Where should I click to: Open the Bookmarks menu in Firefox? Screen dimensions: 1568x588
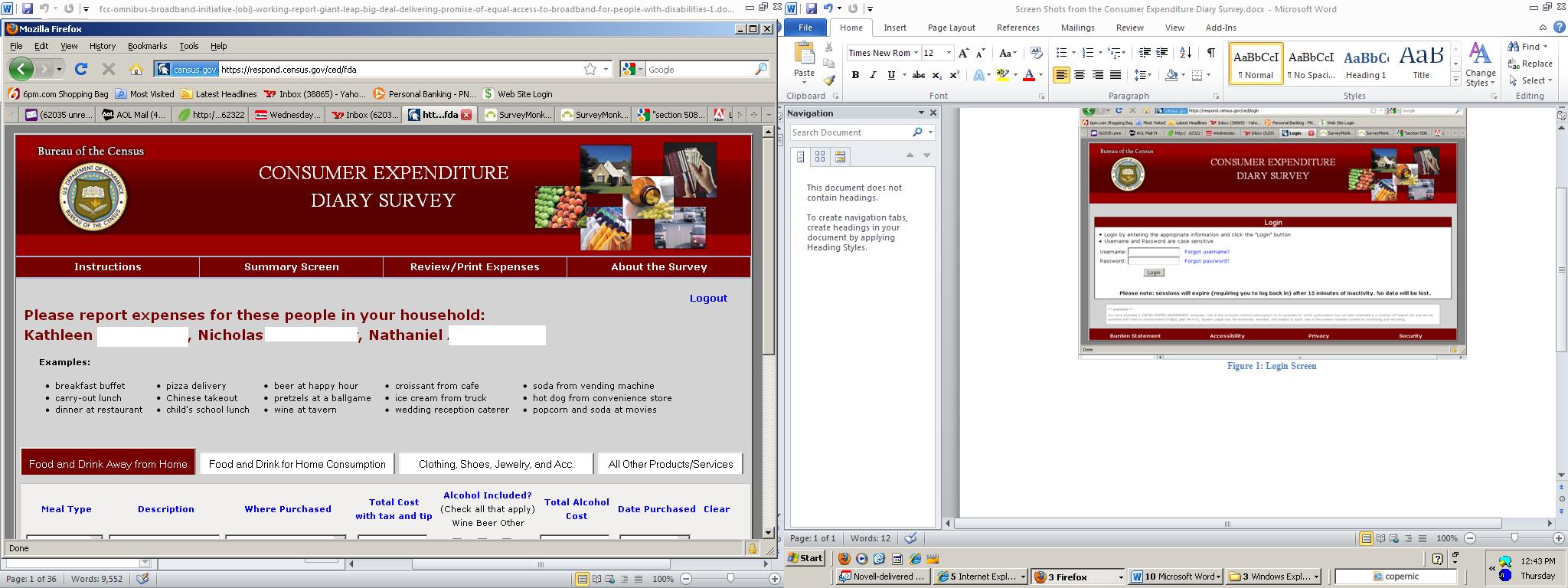pos(147,46)
